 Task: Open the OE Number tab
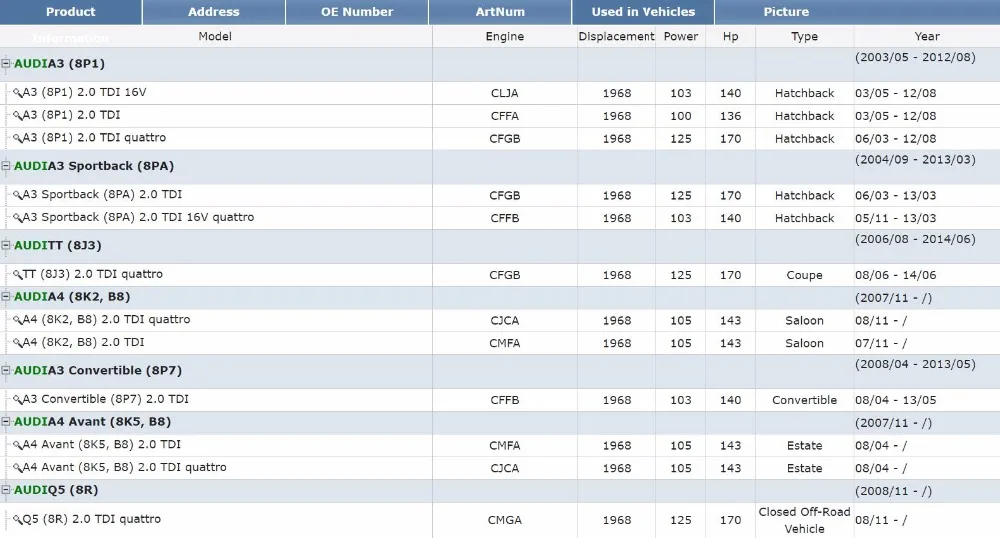[357, 12]
